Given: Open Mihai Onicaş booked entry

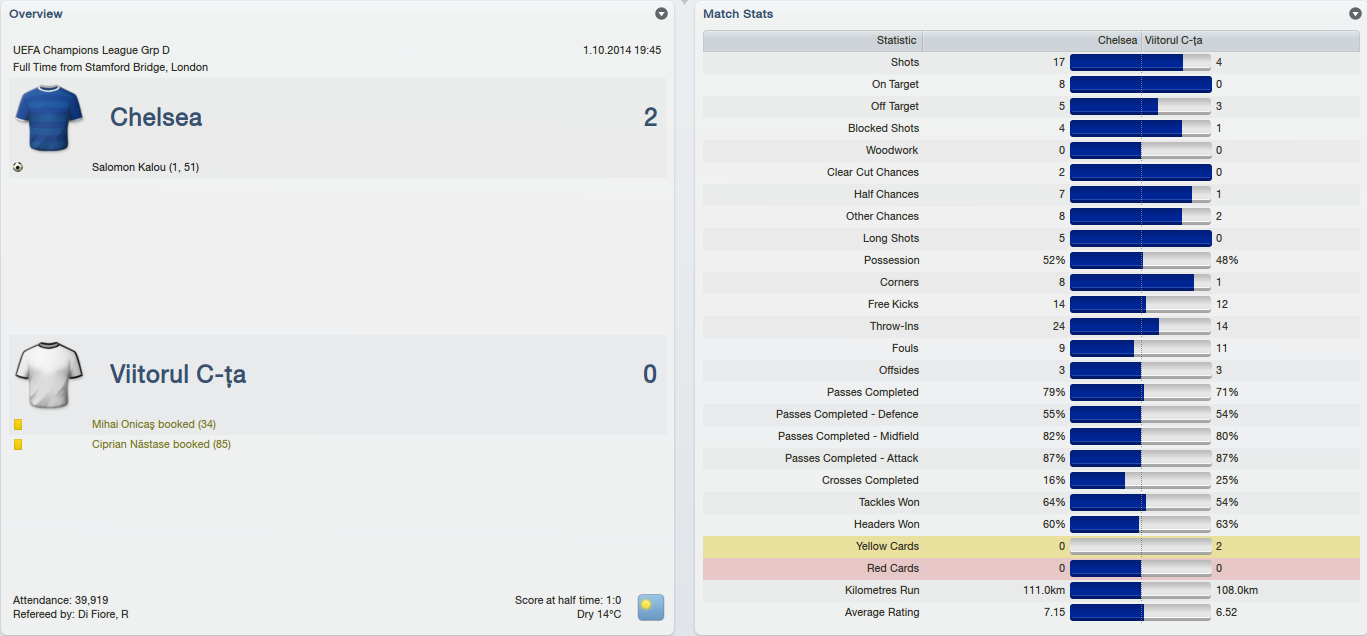Looking at the screenshot, I should [153, 425].
